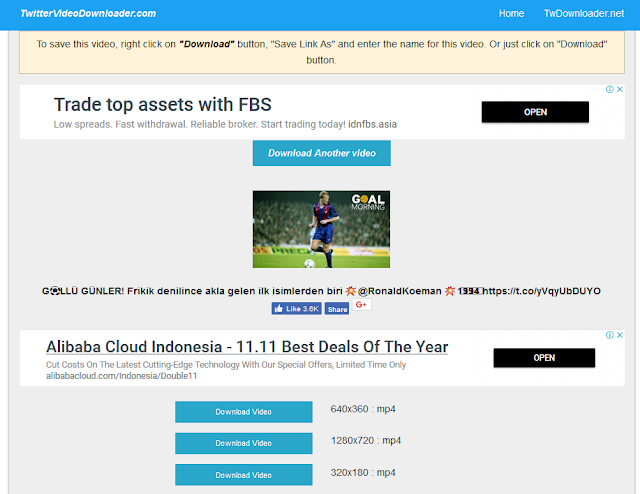Open the Alibaba Cloud Indonesia ad headline

247,347
